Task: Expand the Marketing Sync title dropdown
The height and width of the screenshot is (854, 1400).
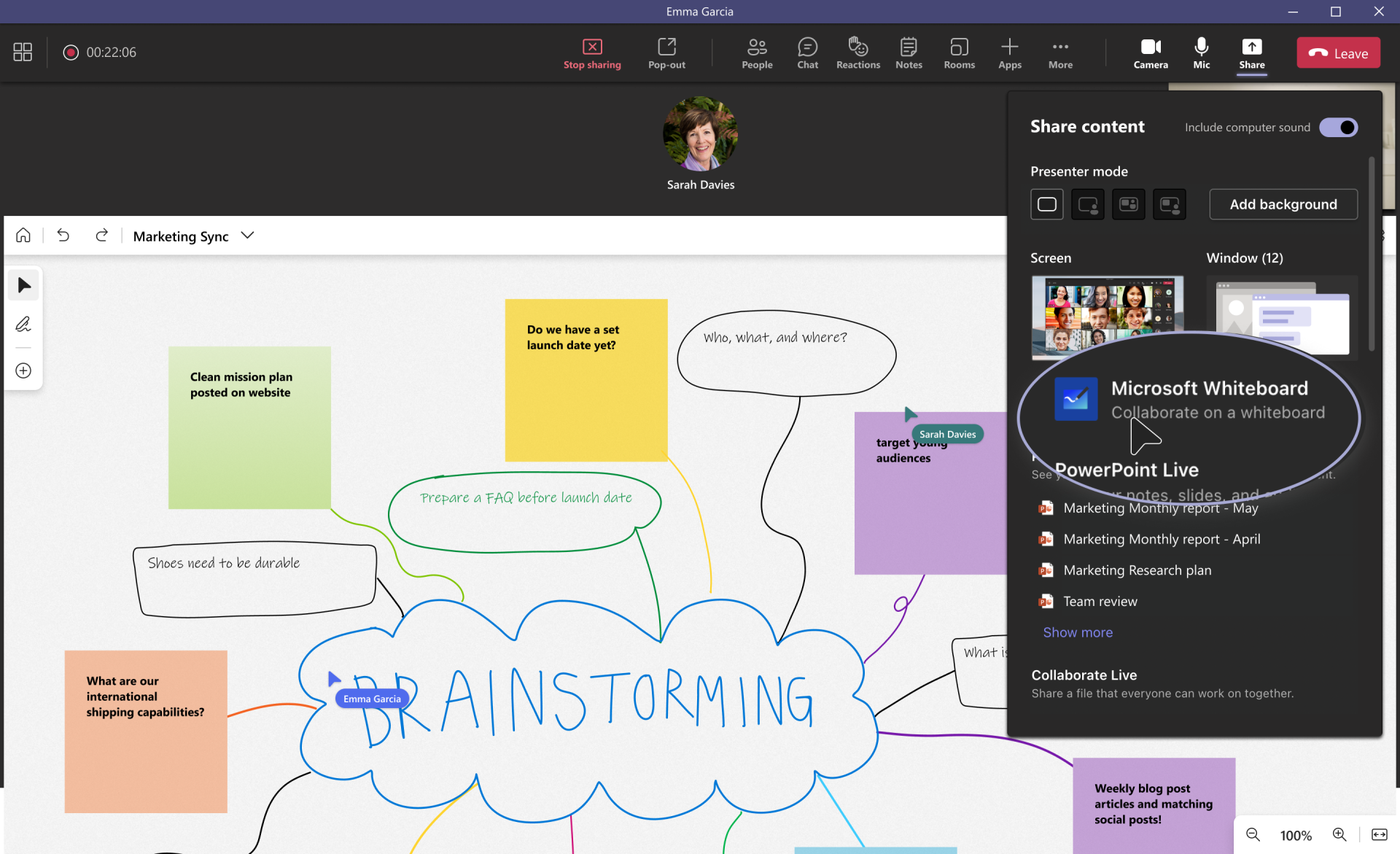Action: click(248, 236)
